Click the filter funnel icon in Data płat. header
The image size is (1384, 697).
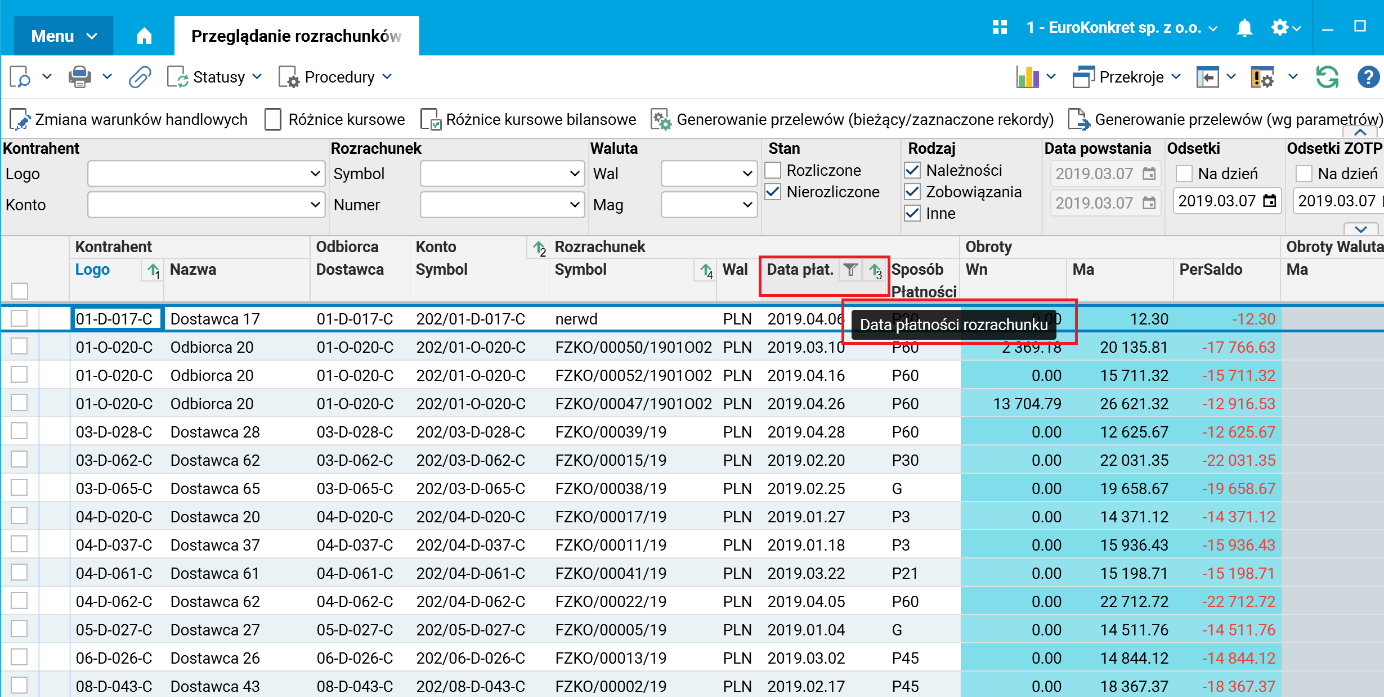(x=850, y=269)
